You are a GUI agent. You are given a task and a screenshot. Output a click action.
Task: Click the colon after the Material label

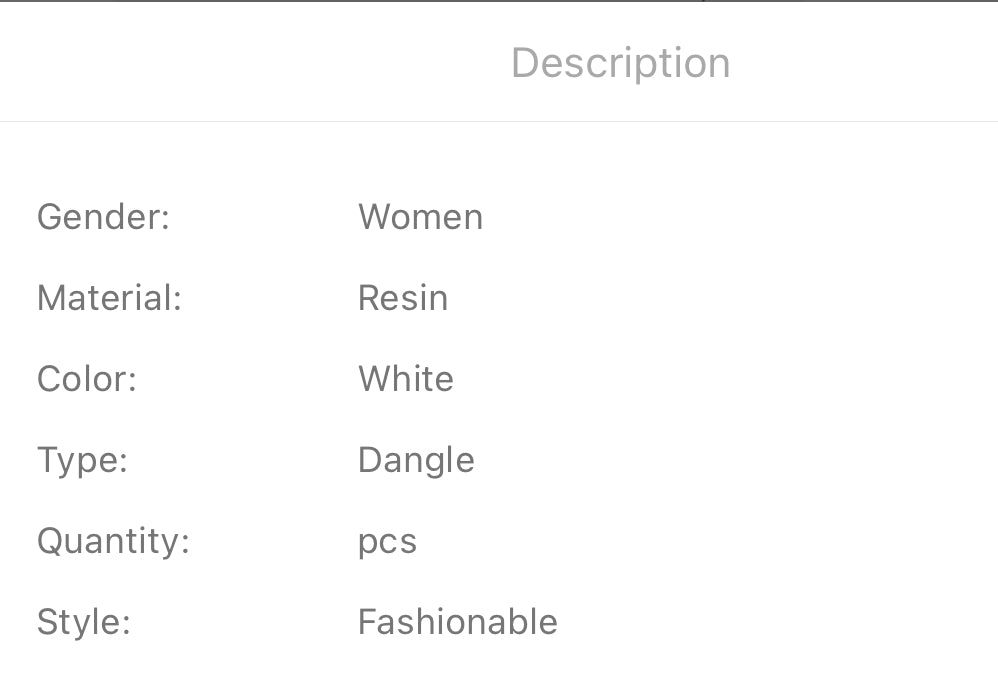[x=177, y=301]
